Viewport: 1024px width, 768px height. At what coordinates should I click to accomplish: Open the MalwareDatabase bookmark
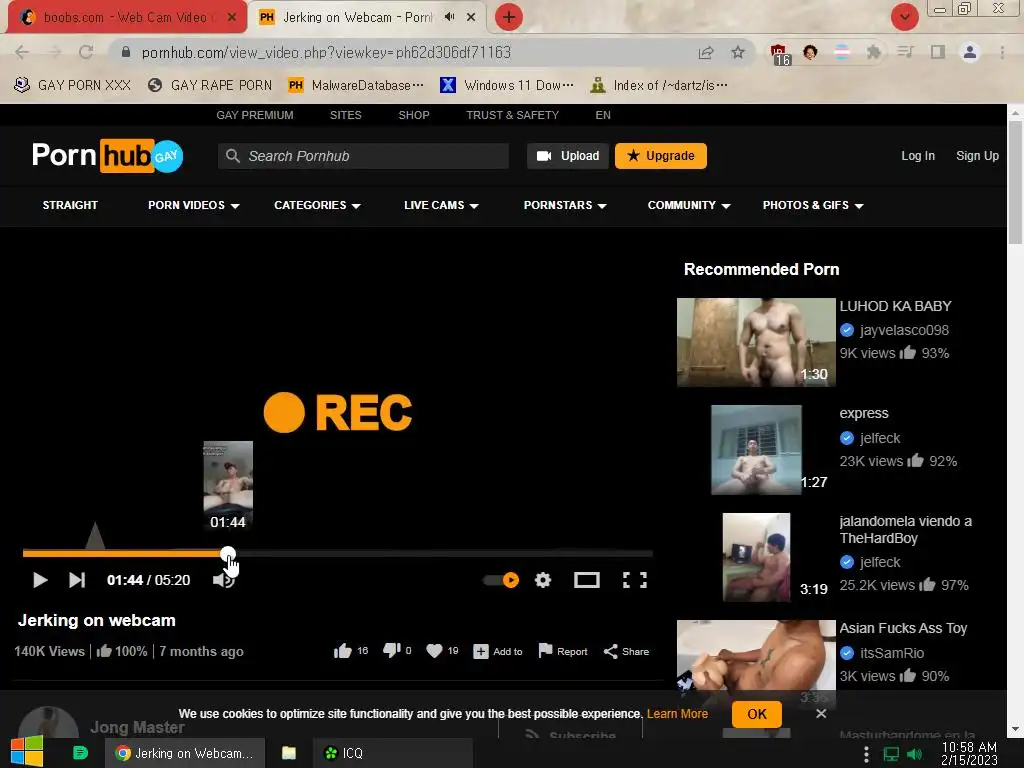click(x=357, y=85)
